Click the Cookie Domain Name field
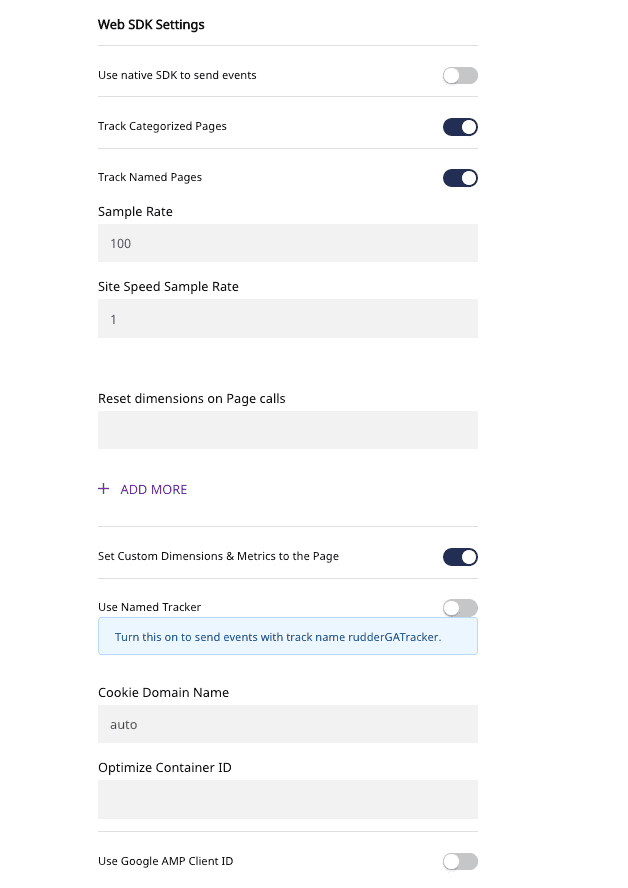Viewport: 628px width, 888px height. pyautogui.click(x=287, y=724)
